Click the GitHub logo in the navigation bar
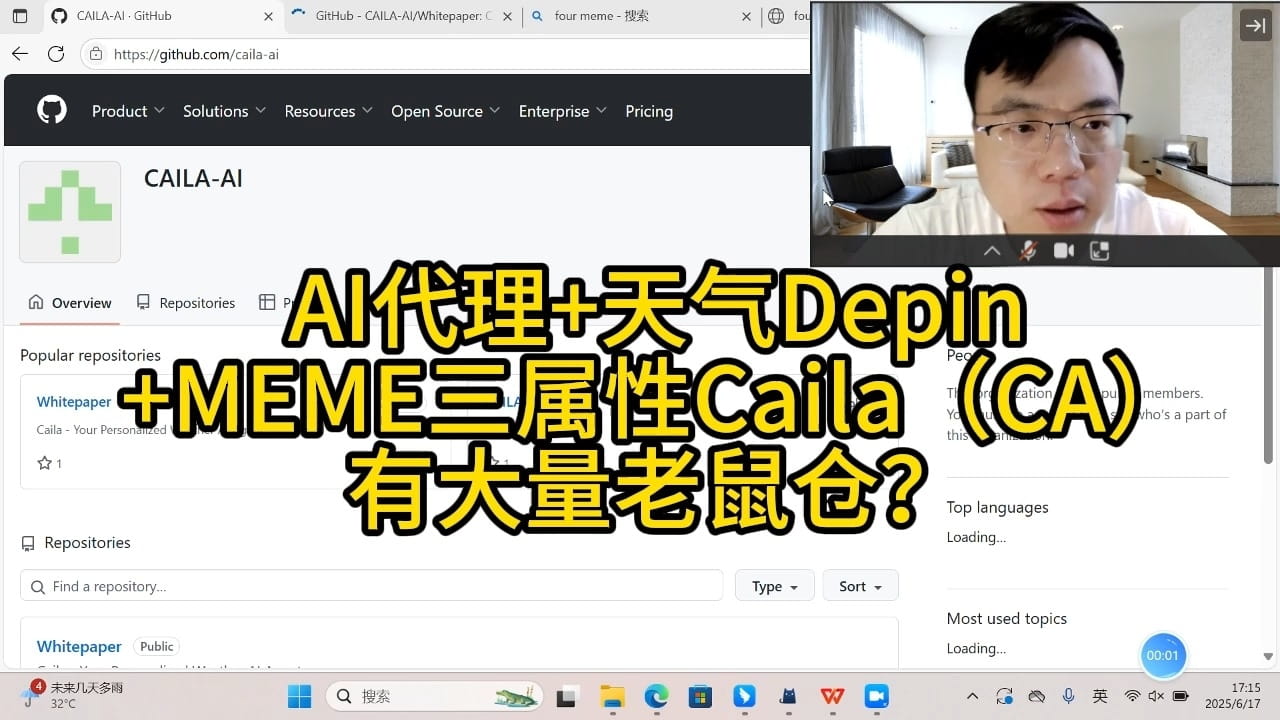1280x720 pixels. click(x=51, y=110)
